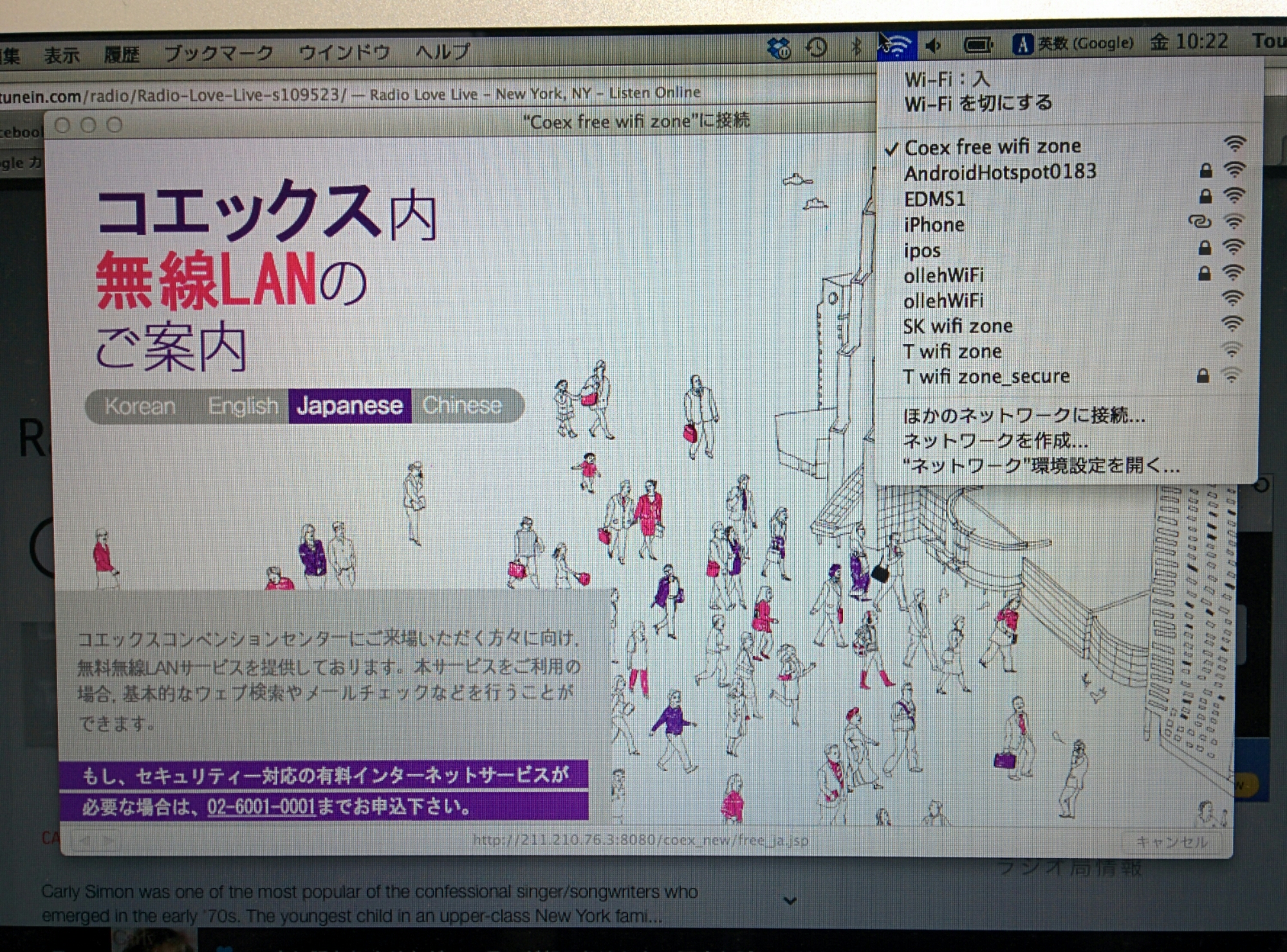
Task: Go back with the portal's back arrow
Action: [85, 840]
